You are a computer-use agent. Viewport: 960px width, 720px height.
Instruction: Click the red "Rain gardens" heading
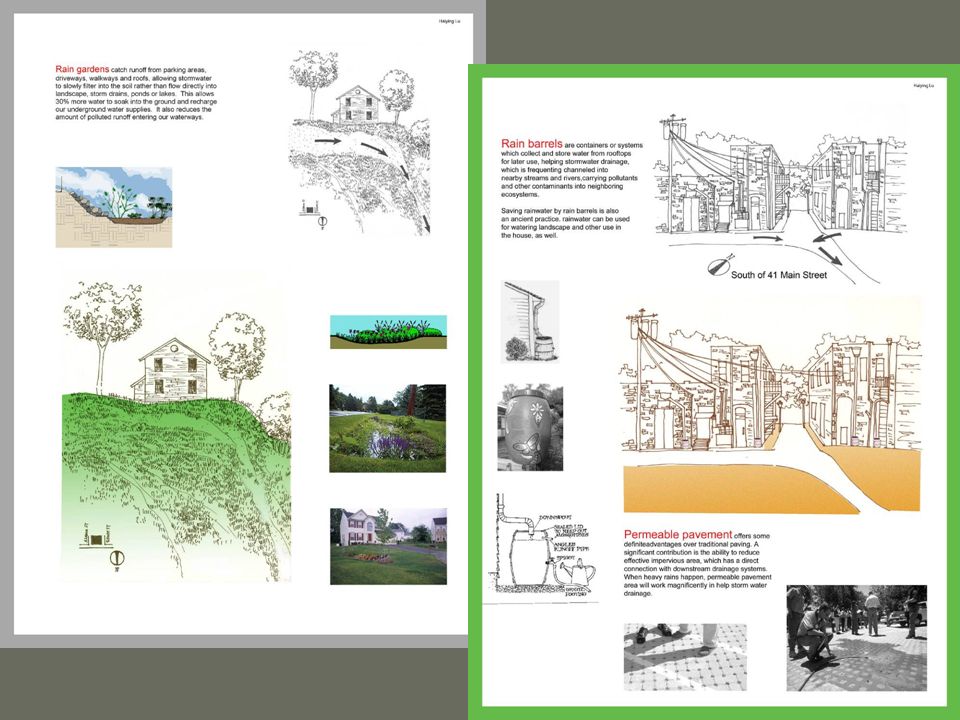tap(82, 69)
